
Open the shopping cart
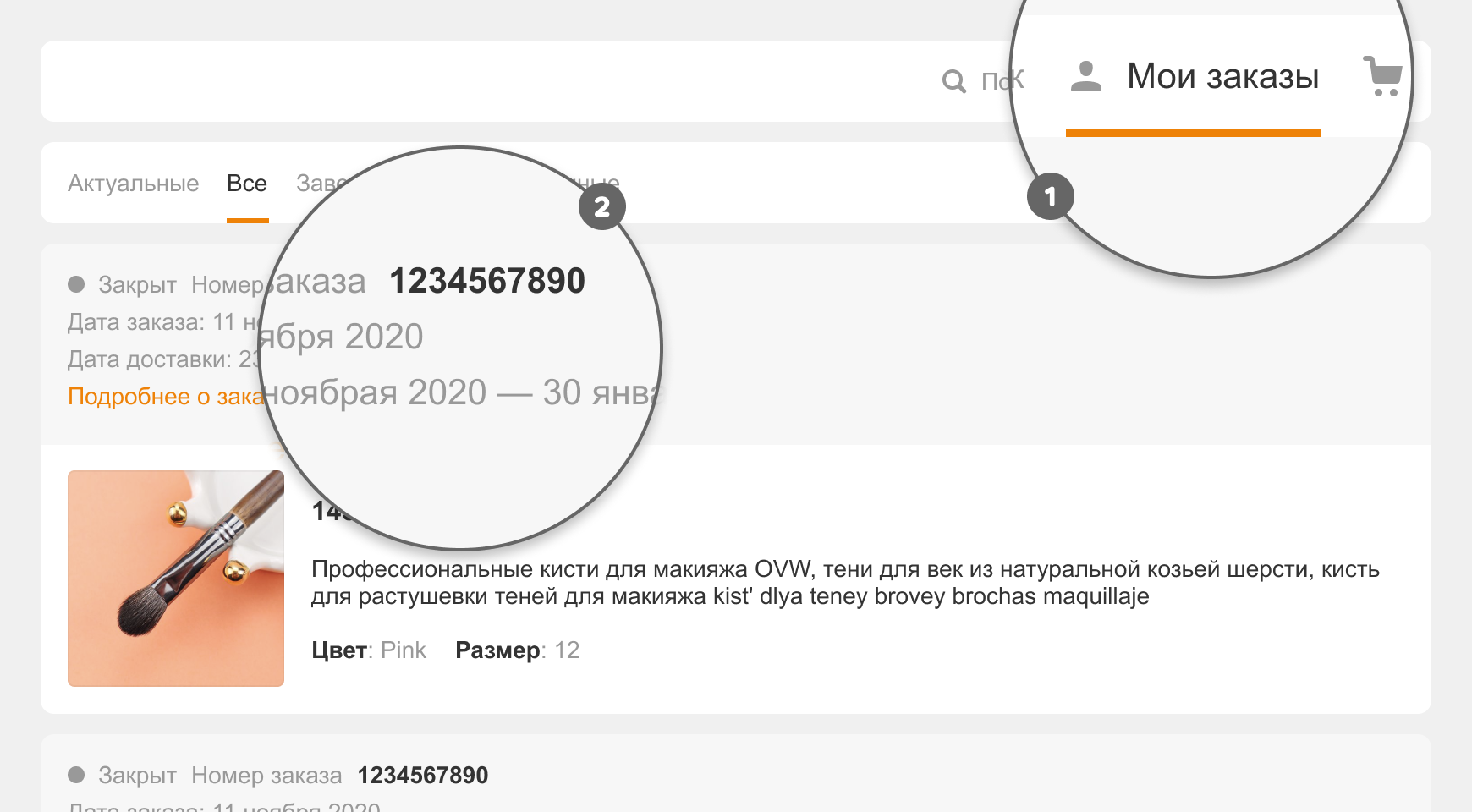[1383, 76]
